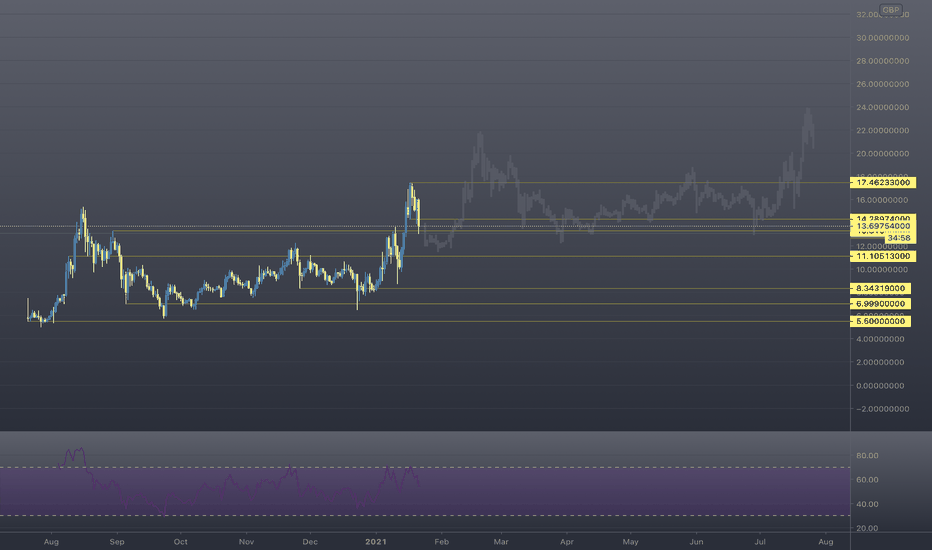Select the 5.60000000 price level label
The image size is (932, 550).
point(880,321)
